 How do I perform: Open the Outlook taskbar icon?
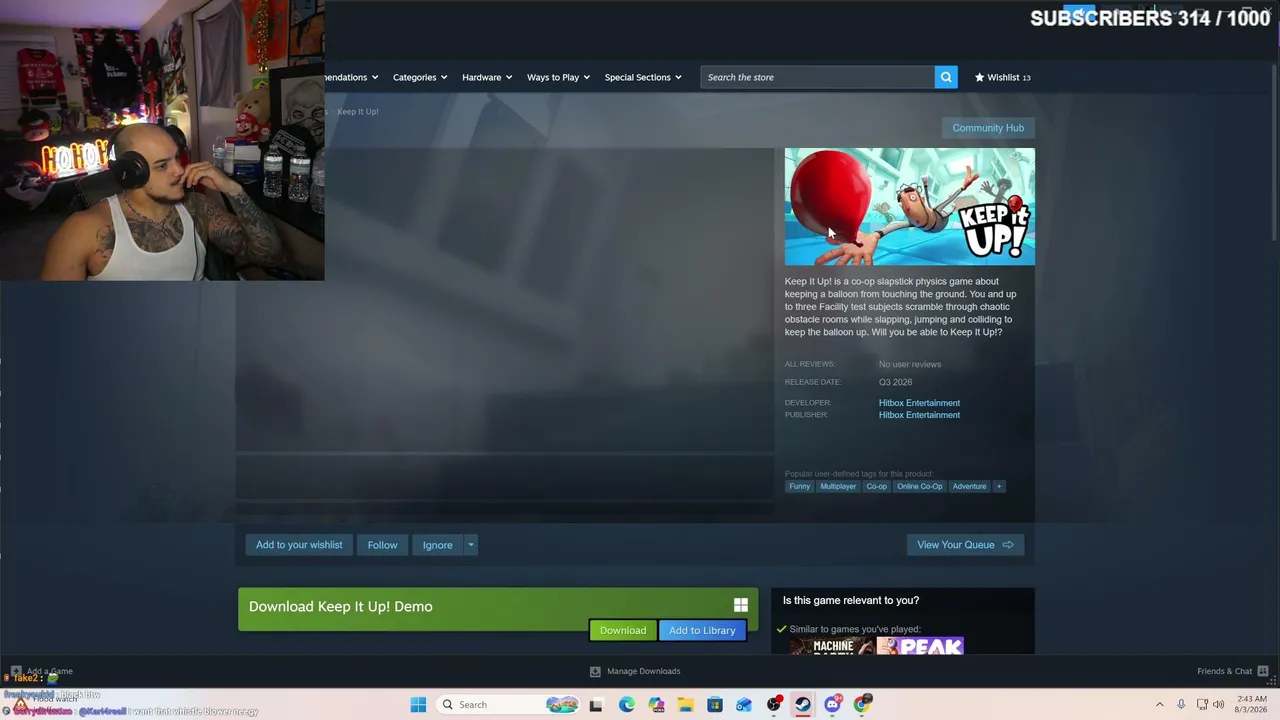(744, 704)
